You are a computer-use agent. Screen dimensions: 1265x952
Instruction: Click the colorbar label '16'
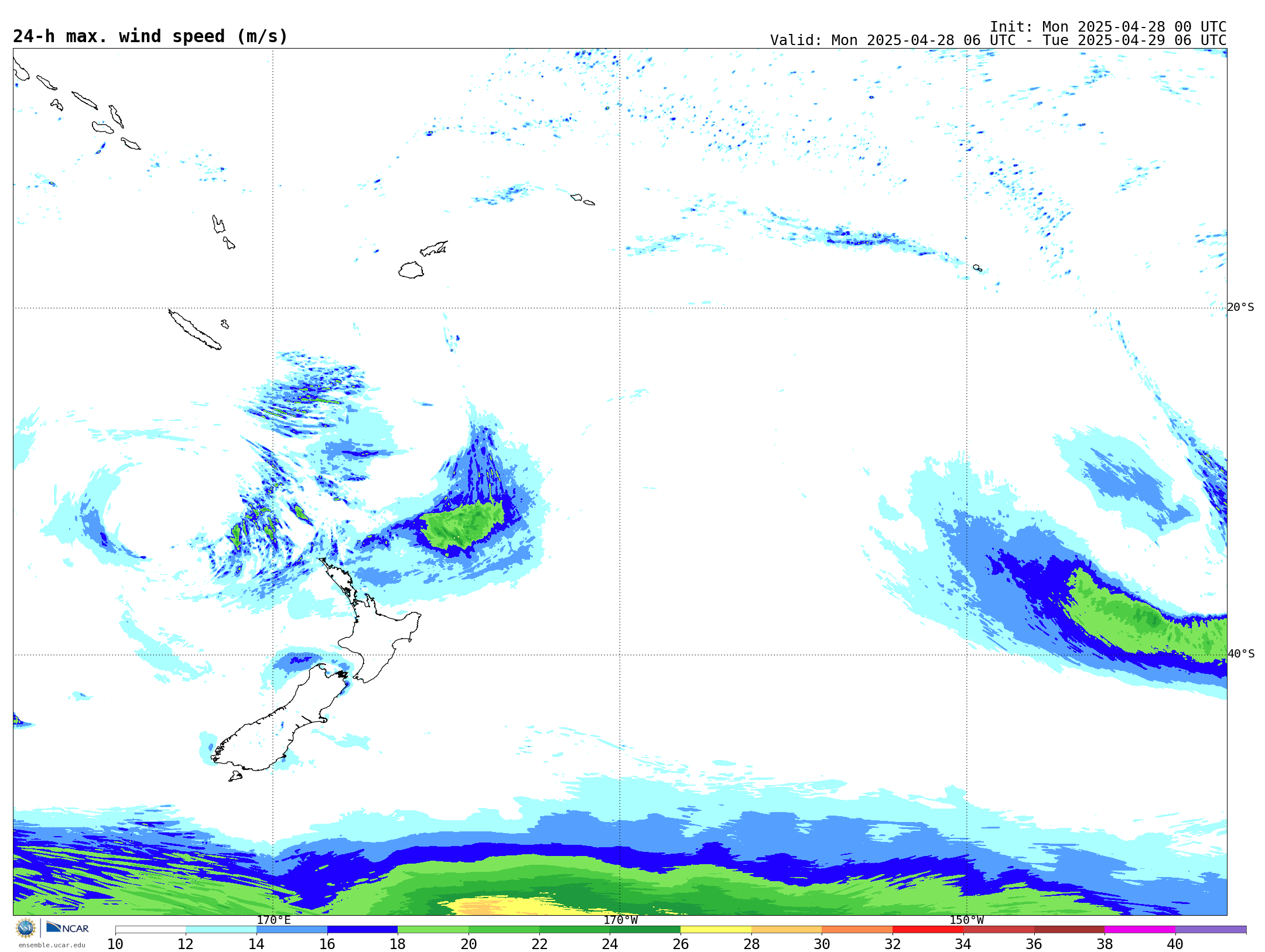click(x=327, y=944)
